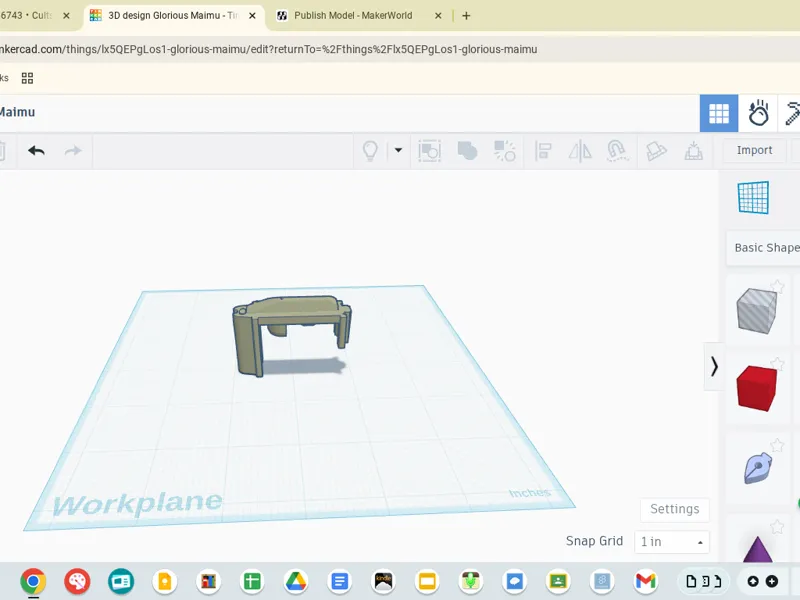Pick the Scribble pen shape

(x=758, y=467)
